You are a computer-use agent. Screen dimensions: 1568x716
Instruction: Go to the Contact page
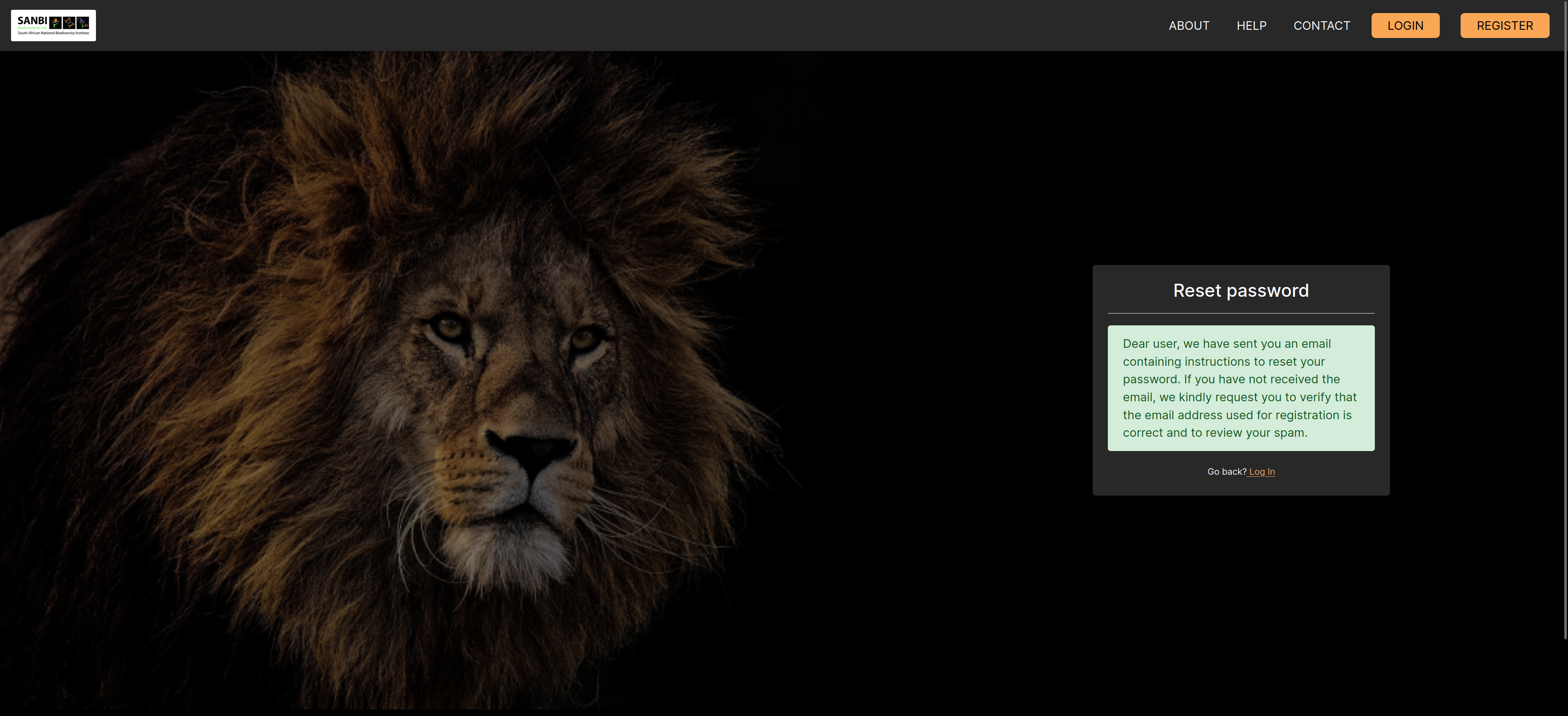[x=1321, y=26]
